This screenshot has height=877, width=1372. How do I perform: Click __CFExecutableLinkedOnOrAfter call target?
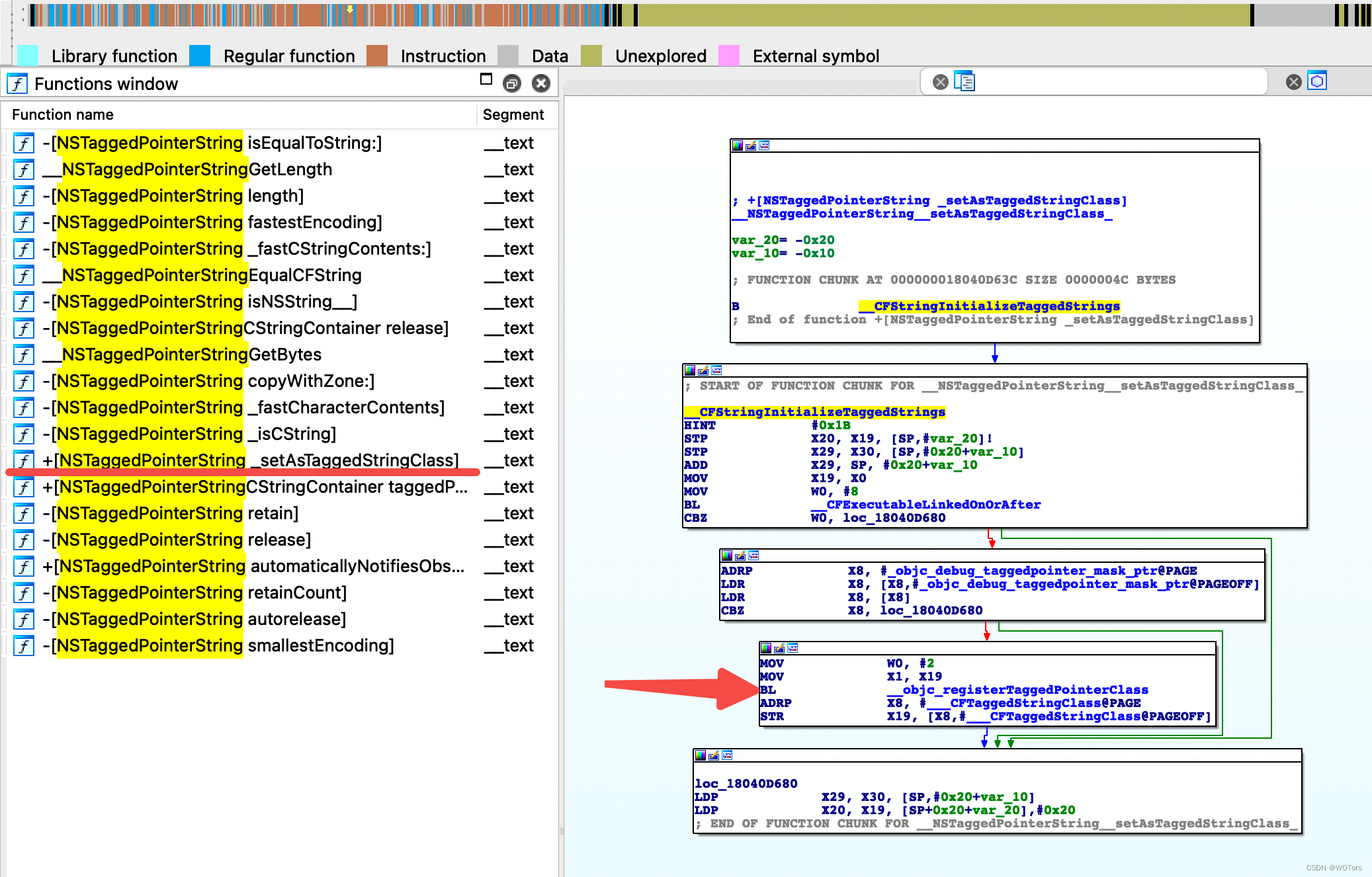coord(926,505)
